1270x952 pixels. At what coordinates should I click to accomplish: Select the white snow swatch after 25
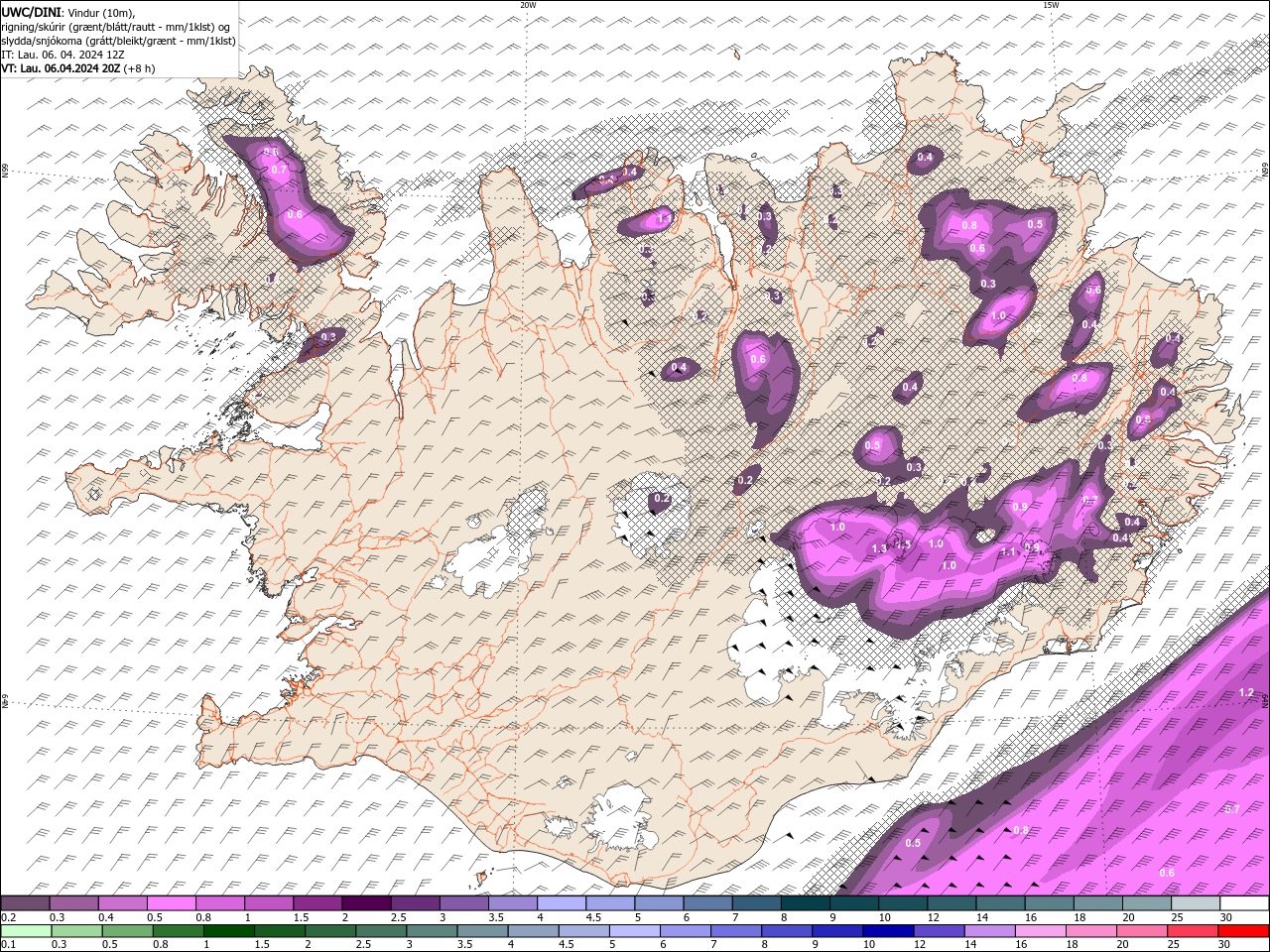pyautogui.click(x=1243, y=903)
